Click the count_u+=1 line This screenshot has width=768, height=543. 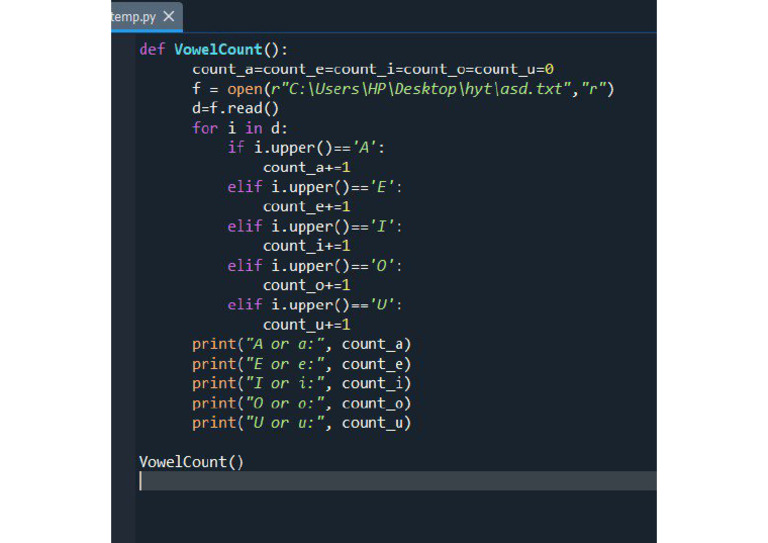(307, 325)
